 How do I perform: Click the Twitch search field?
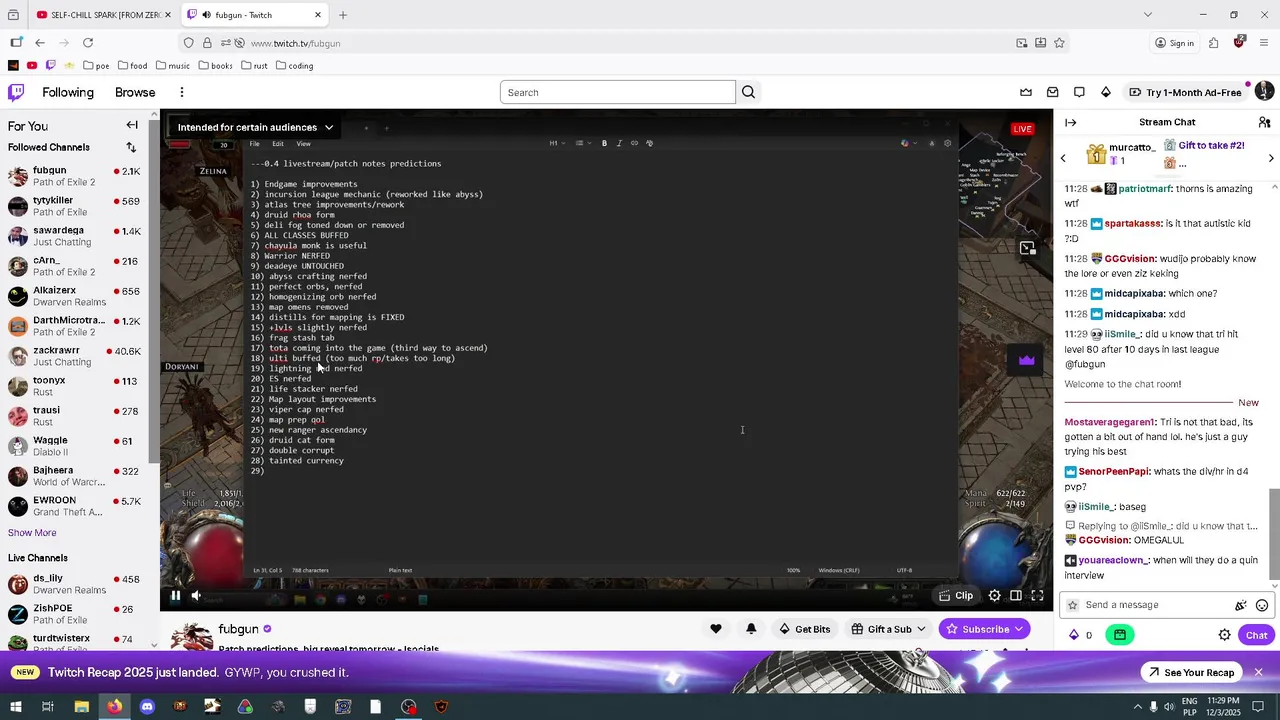(x=617, y=92)
